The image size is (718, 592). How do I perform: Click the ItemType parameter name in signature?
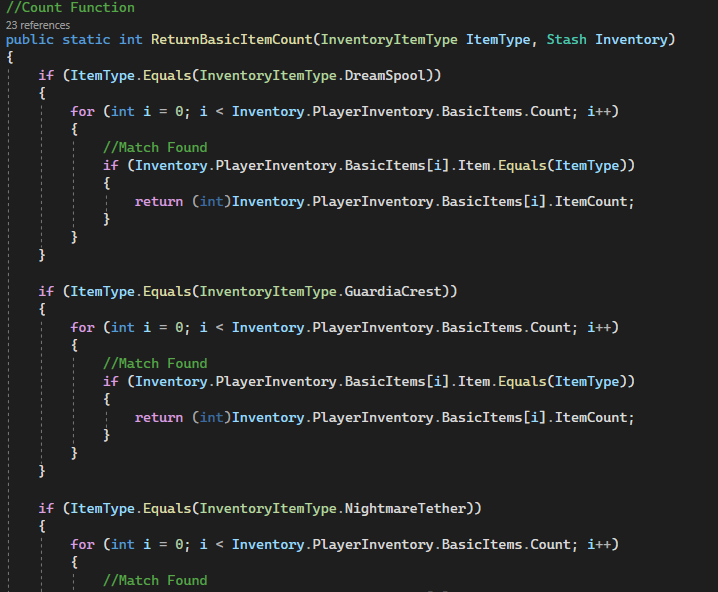[x=498, y=40]
